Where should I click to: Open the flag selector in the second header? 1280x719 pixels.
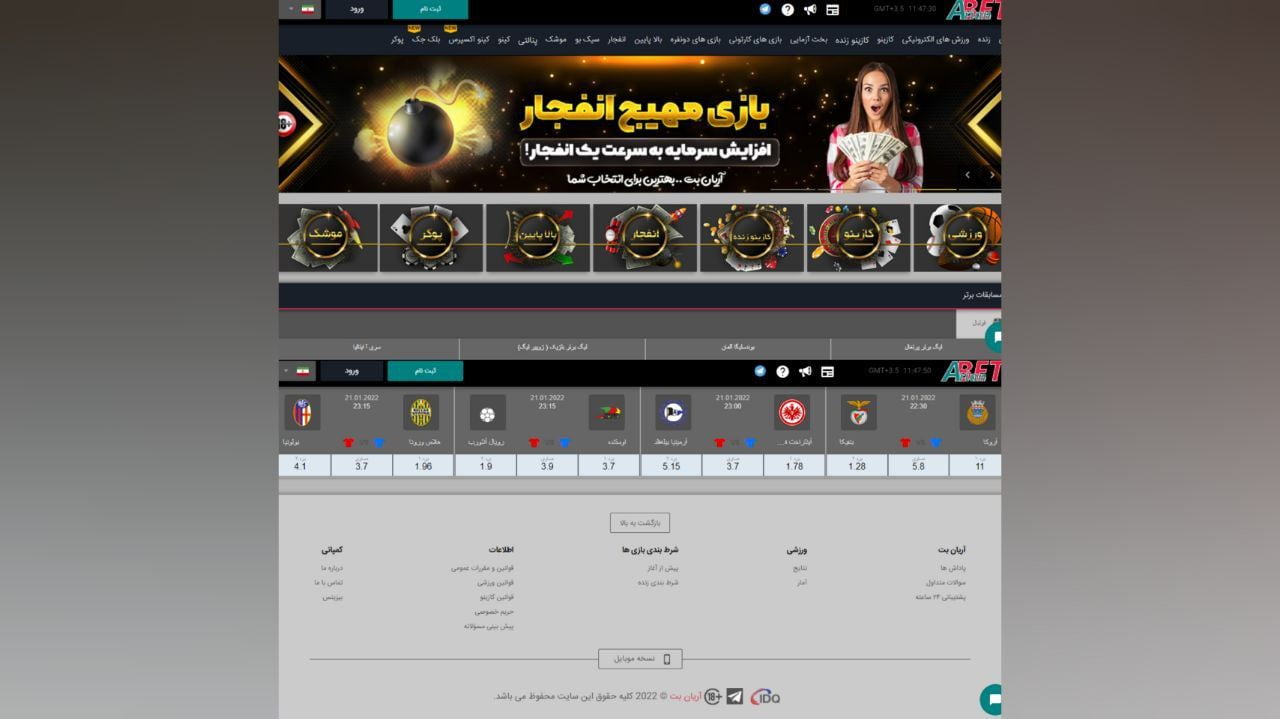(x=302, y=371)
